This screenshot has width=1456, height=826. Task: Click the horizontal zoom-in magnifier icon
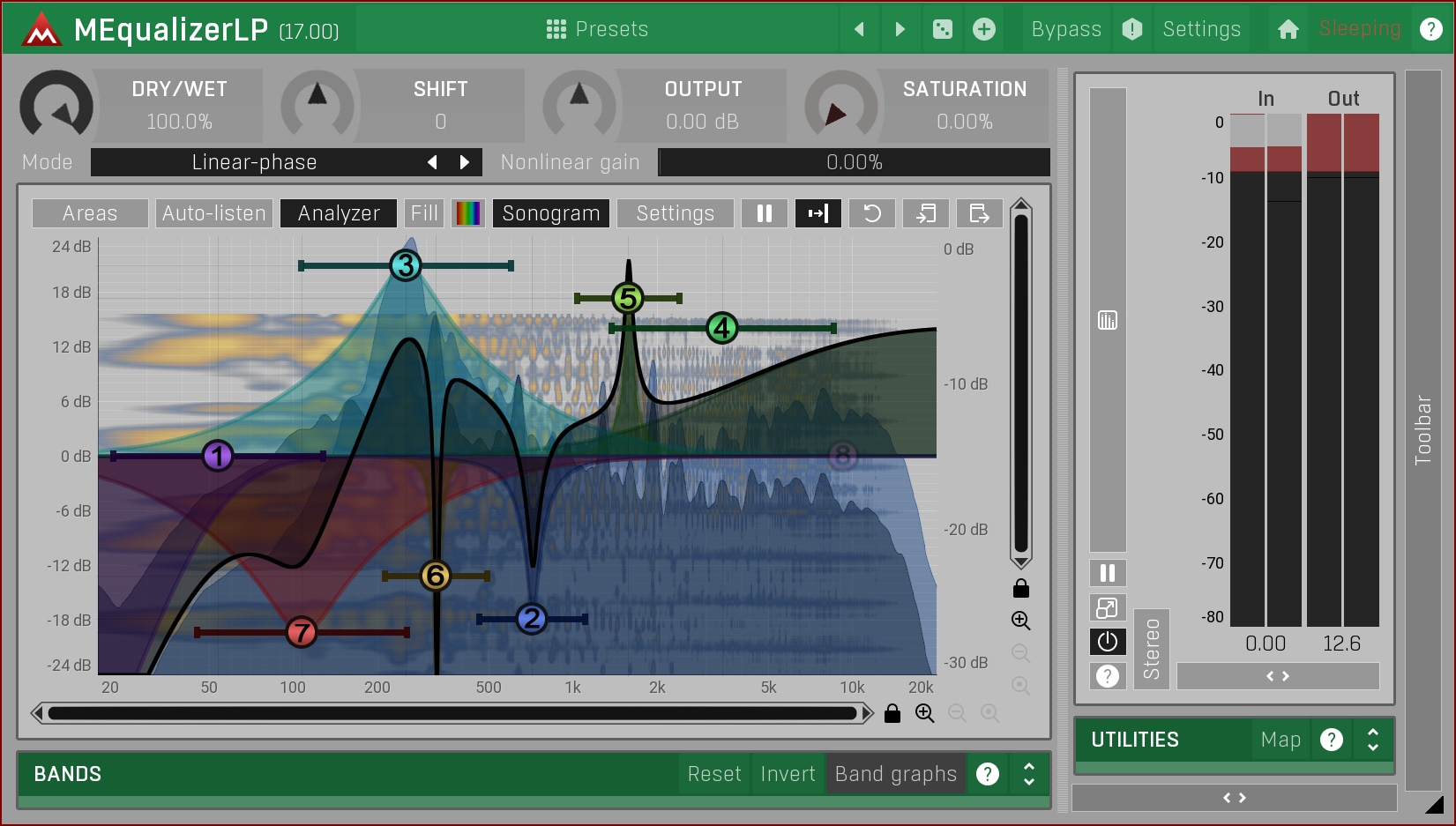point(924,713)
